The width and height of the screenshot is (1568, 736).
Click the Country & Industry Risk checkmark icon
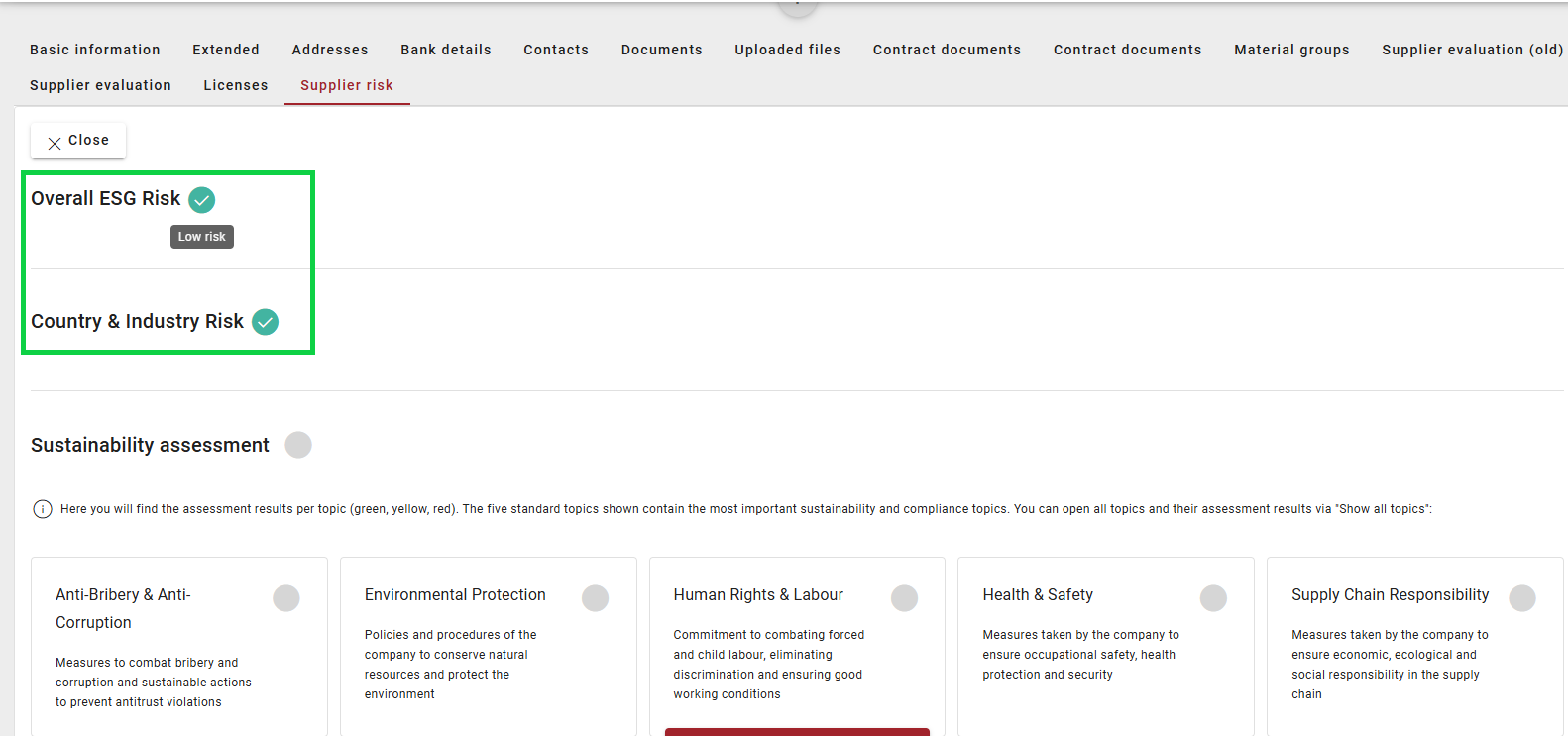pyautogui.click(x=265, y=322)
